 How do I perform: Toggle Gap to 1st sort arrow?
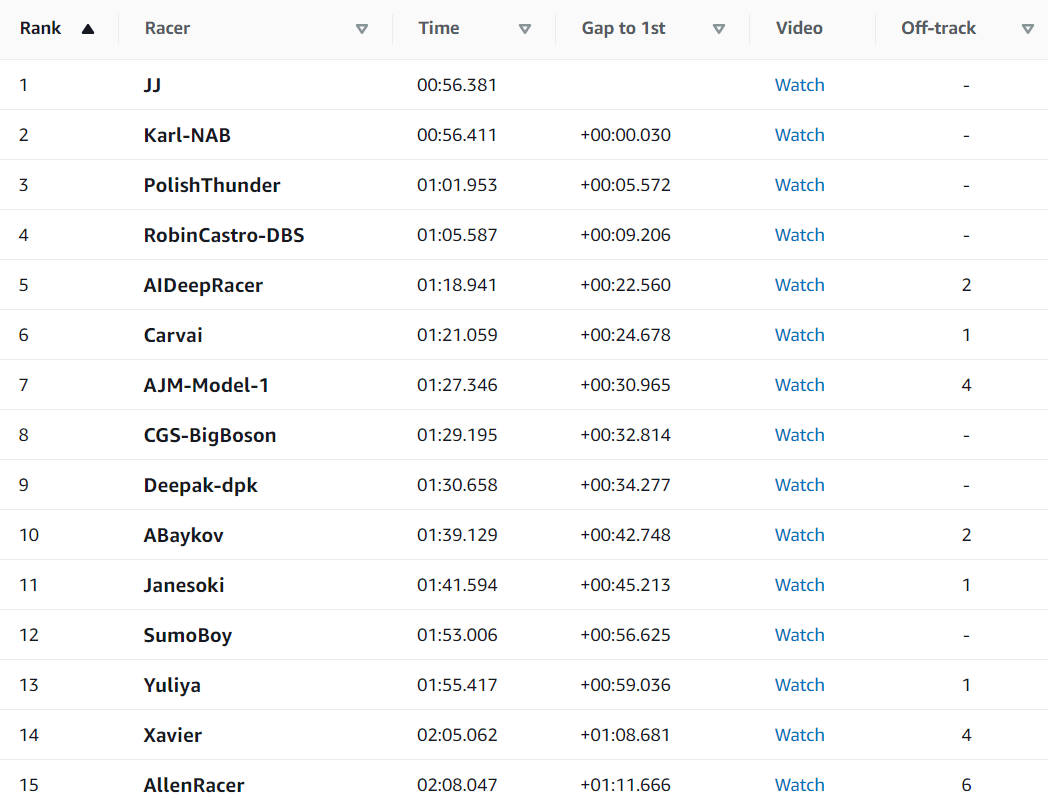click(719, 29)
